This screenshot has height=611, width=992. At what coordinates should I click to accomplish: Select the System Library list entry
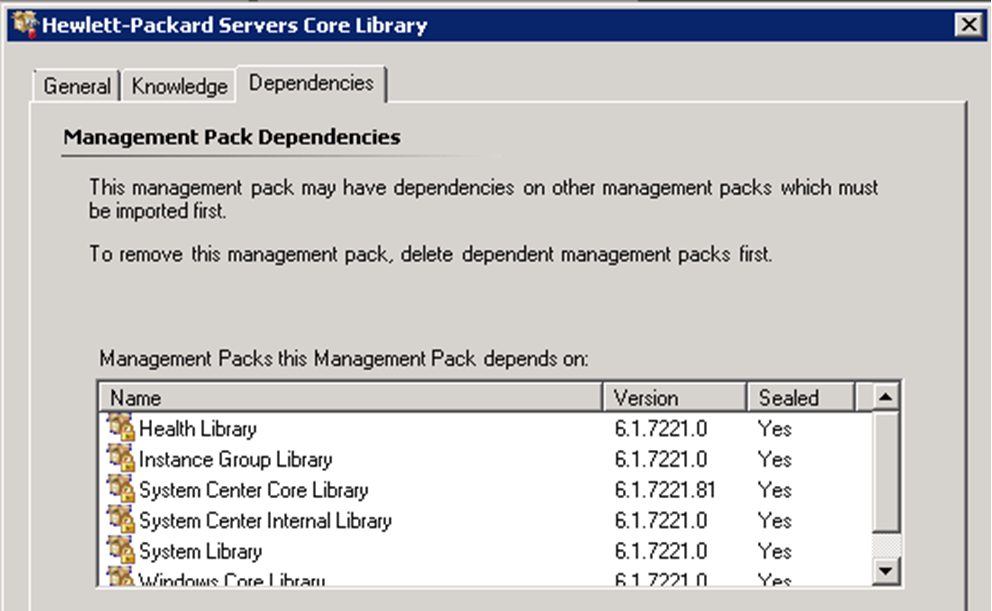[x=200, y=551]
